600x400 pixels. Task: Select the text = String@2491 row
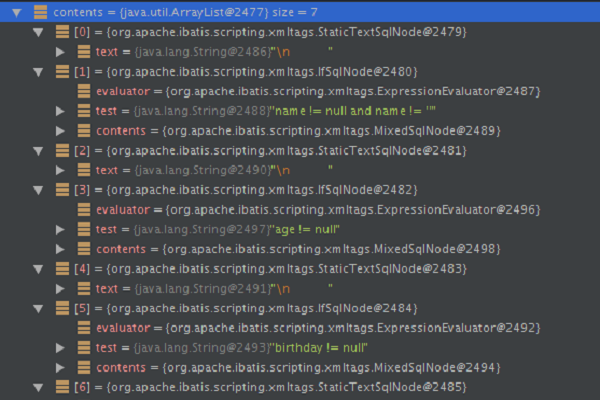pos(300,289)
